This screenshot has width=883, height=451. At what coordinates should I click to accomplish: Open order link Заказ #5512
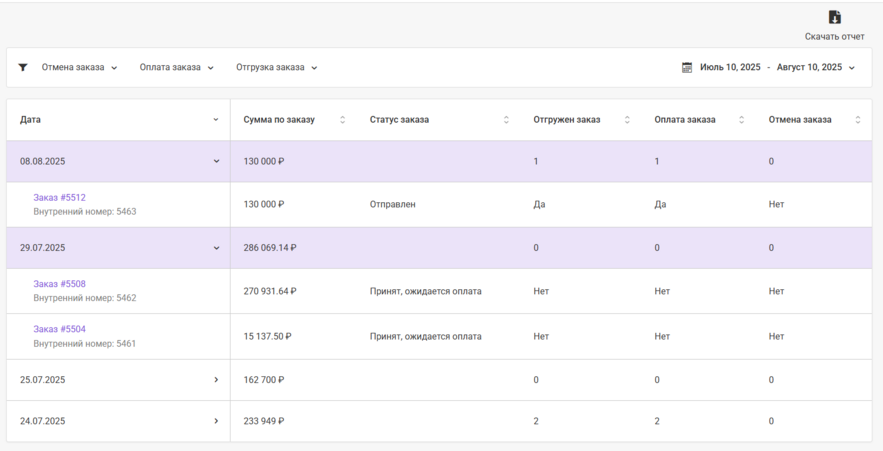coord(59,198)
